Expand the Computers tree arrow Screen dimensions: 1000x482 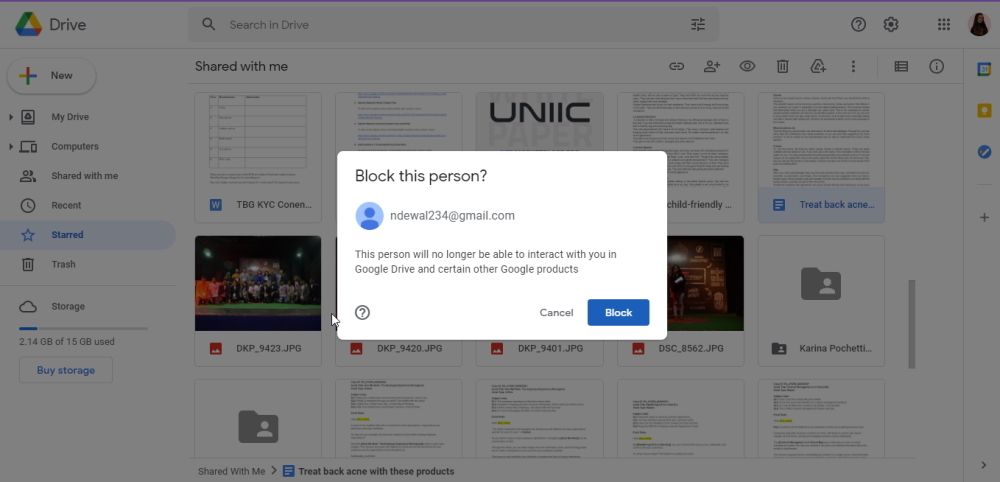(x=11, y=147)
